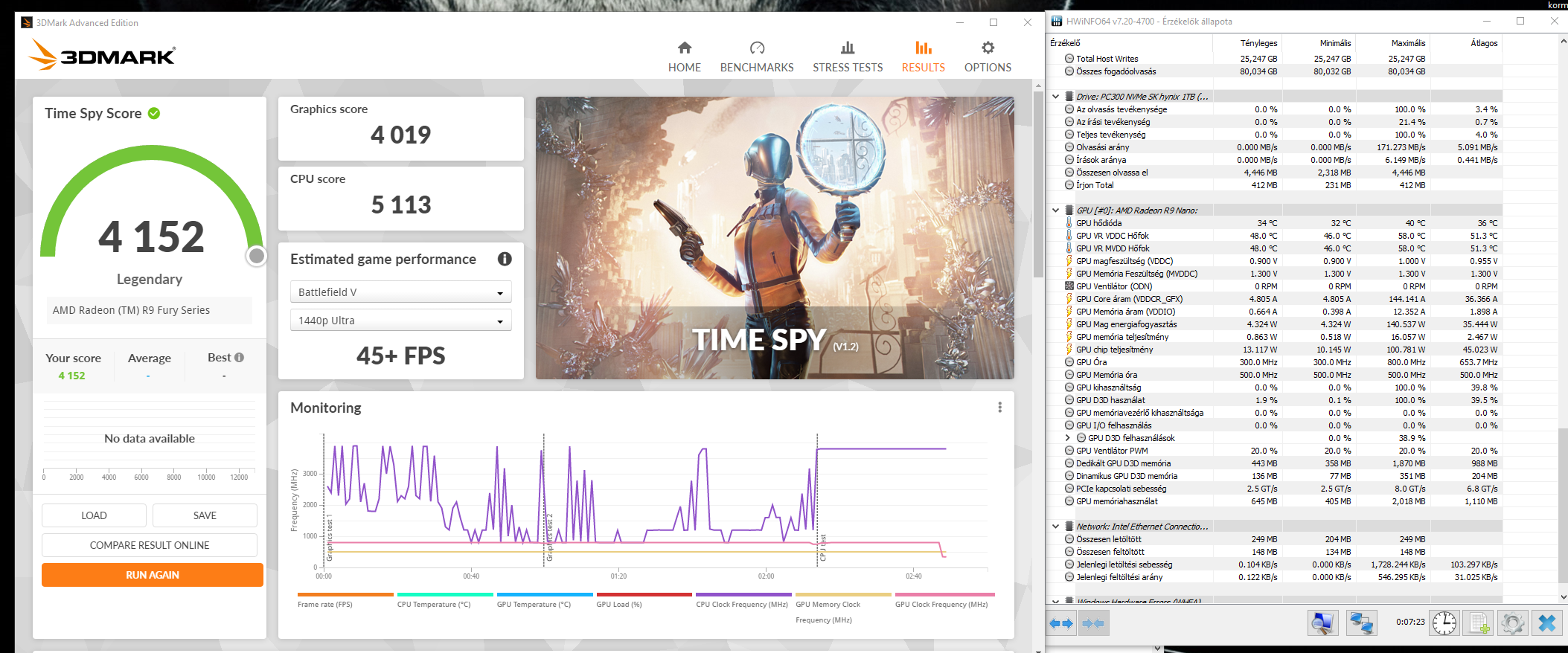Open the HOME tab in 3DMark
The image size is (1568, 653).
[684, 57]
